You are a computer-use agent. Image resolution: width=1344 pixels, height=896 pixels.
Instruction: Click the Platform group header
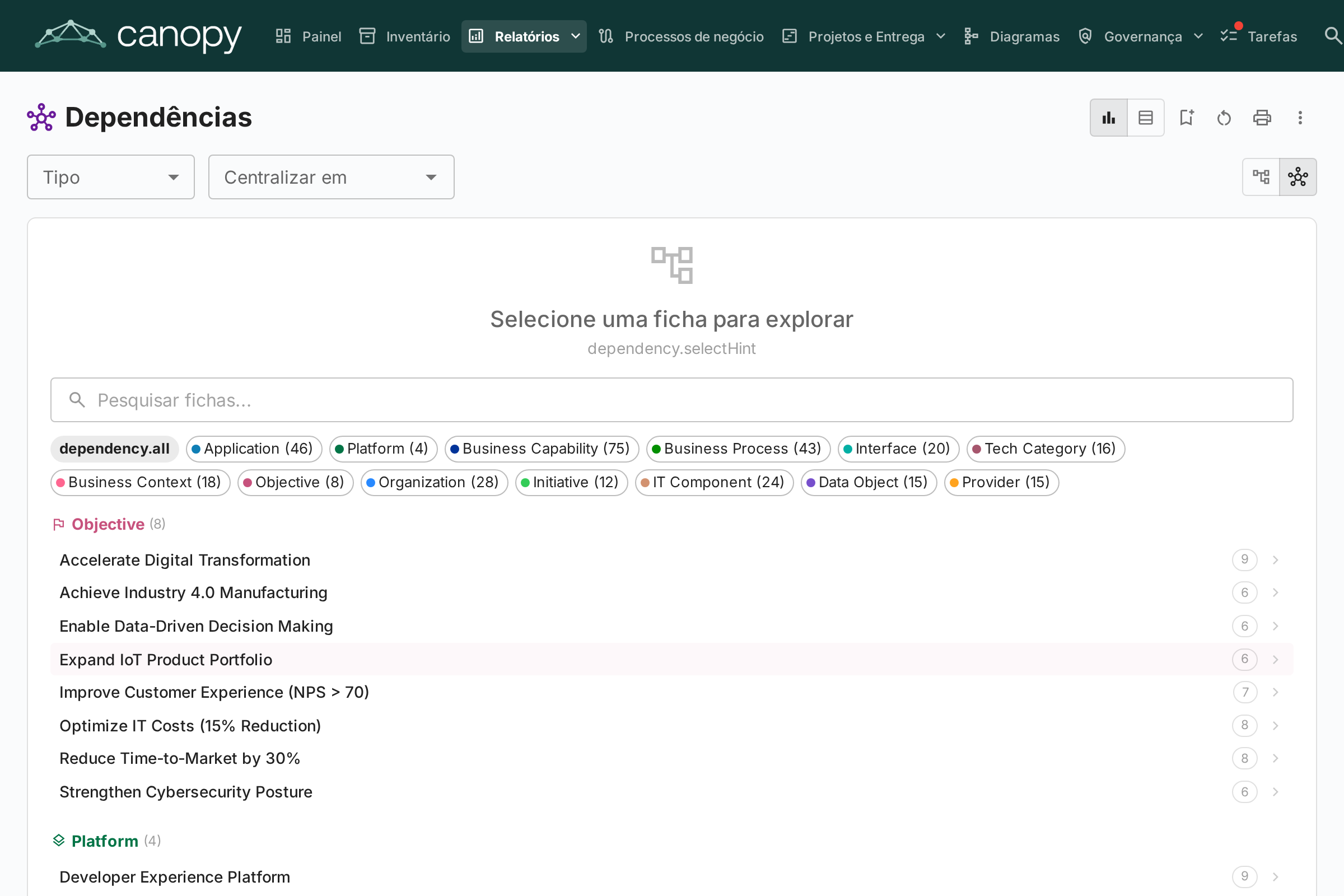tap(106, 841)
